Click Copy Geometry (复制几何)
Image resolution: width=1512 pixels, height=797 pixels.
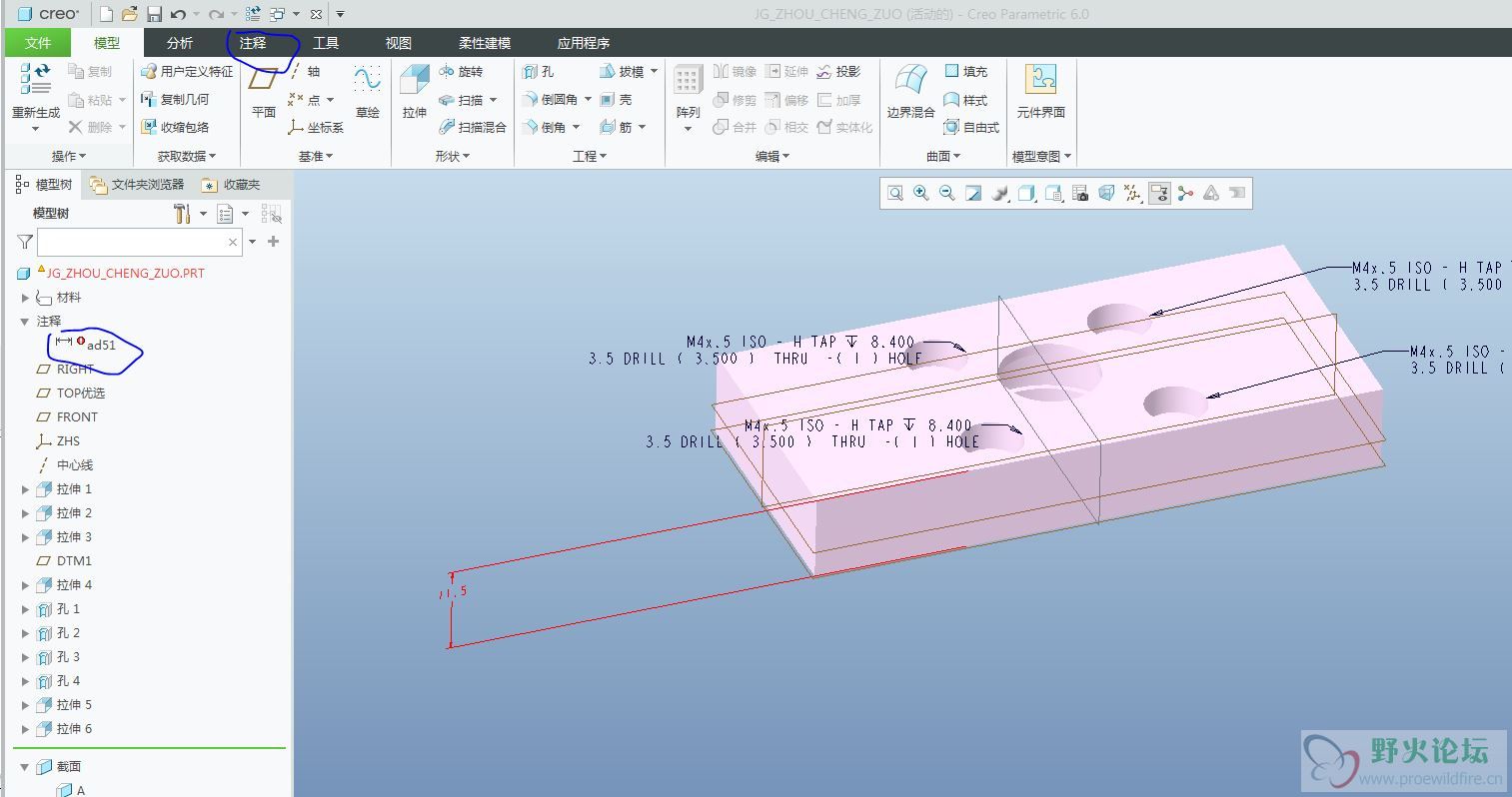coord(175,100)
